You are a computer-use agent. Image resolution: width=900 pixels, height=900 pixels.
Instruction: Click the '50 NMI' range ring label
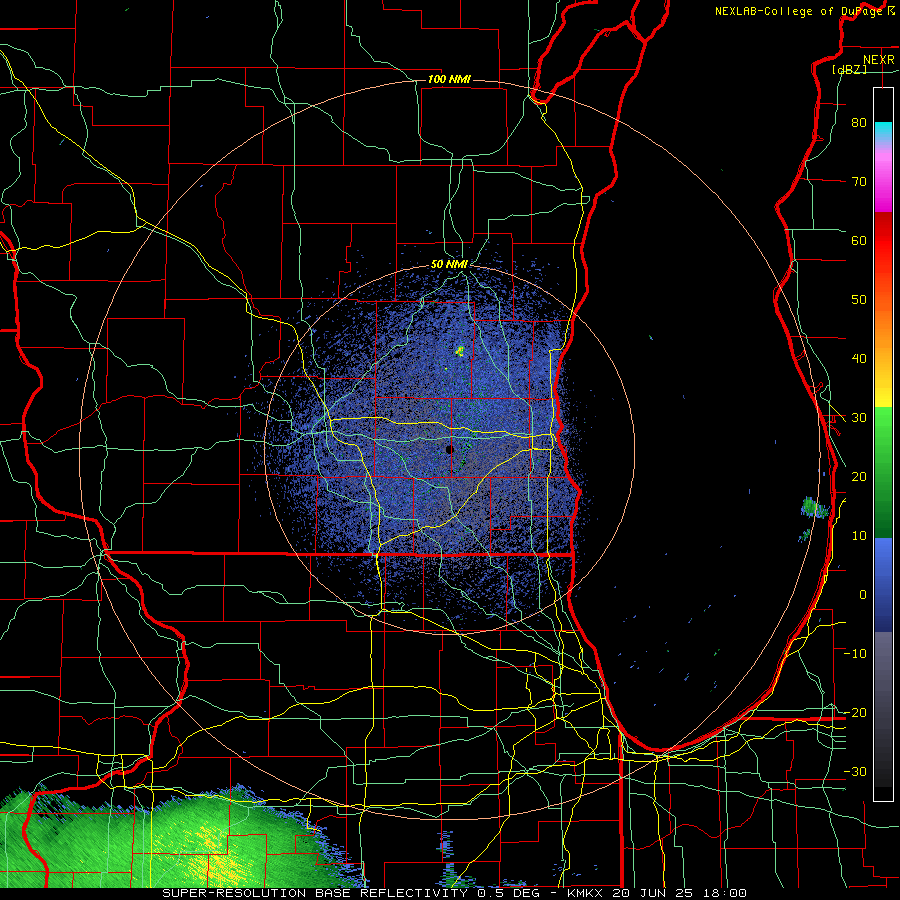449,265
